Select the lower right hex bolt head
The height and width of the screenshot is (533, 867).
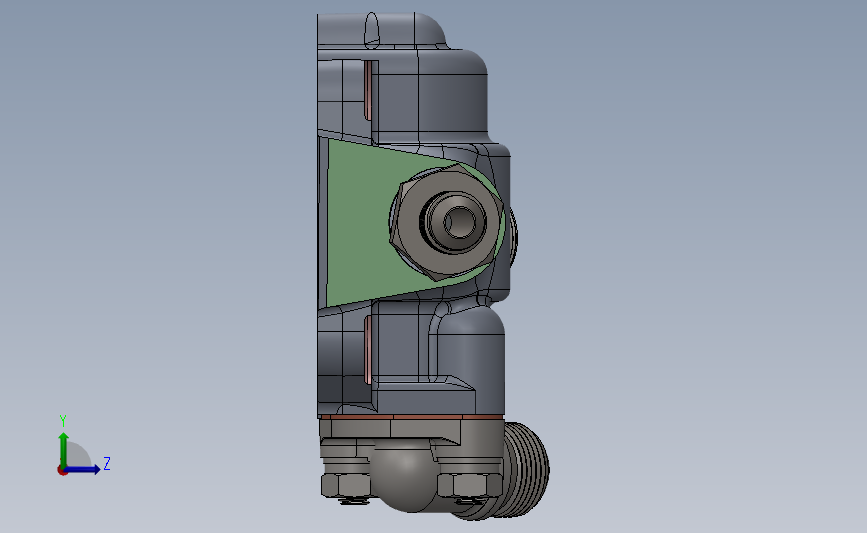pyautogui.click(x=469, y=485)
